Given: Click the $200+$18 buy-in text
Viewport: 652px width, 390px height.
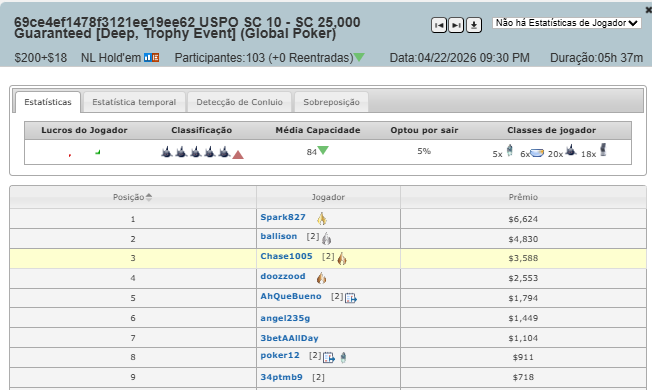Looking at the screenshot, I should [x=41, y=58].
